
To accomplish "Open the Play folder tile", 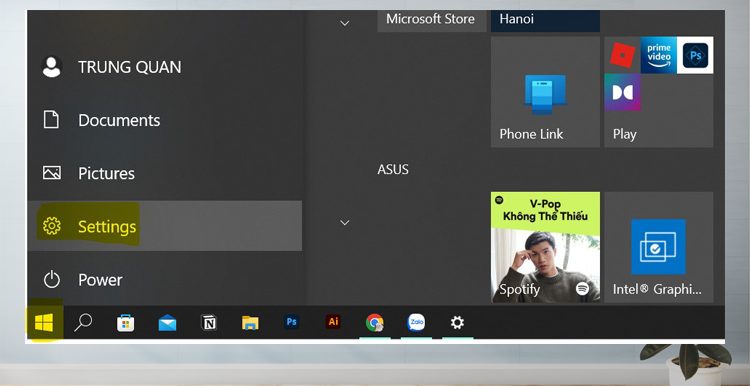I will [659, 92].
